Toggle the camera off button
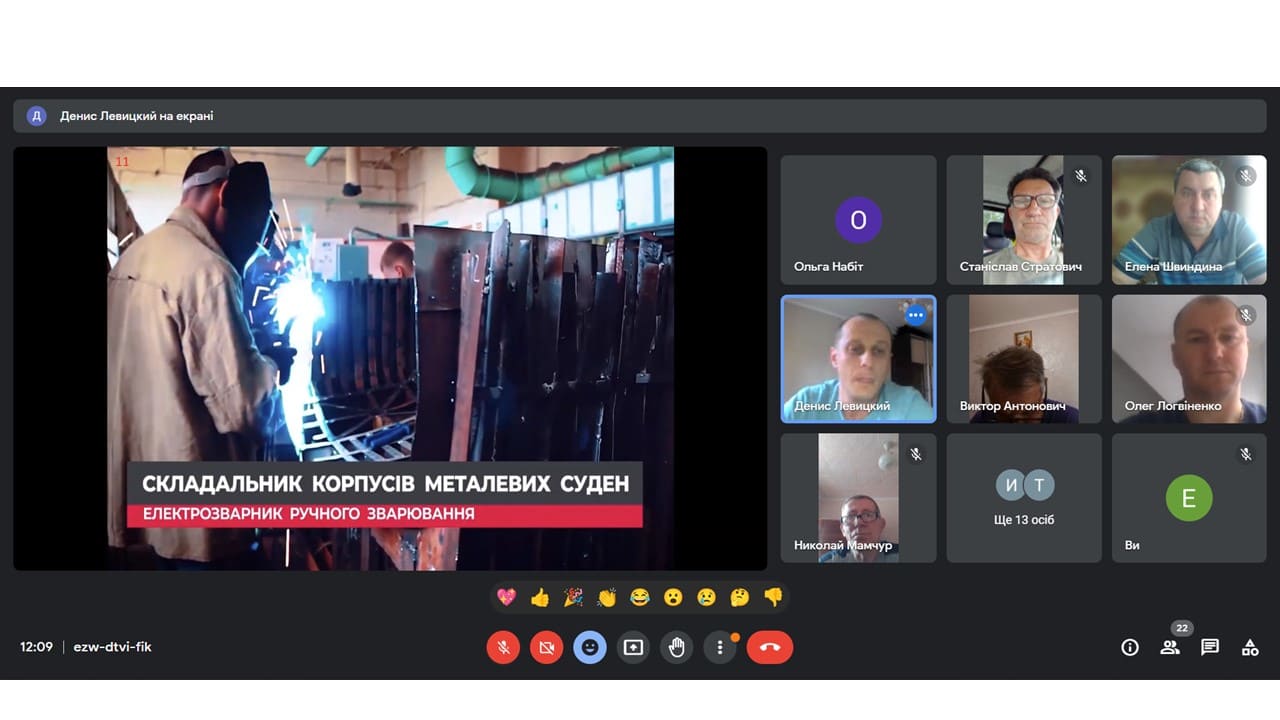Image resolution: width=1280 pixels, height=720 pixels. point(547,647)
